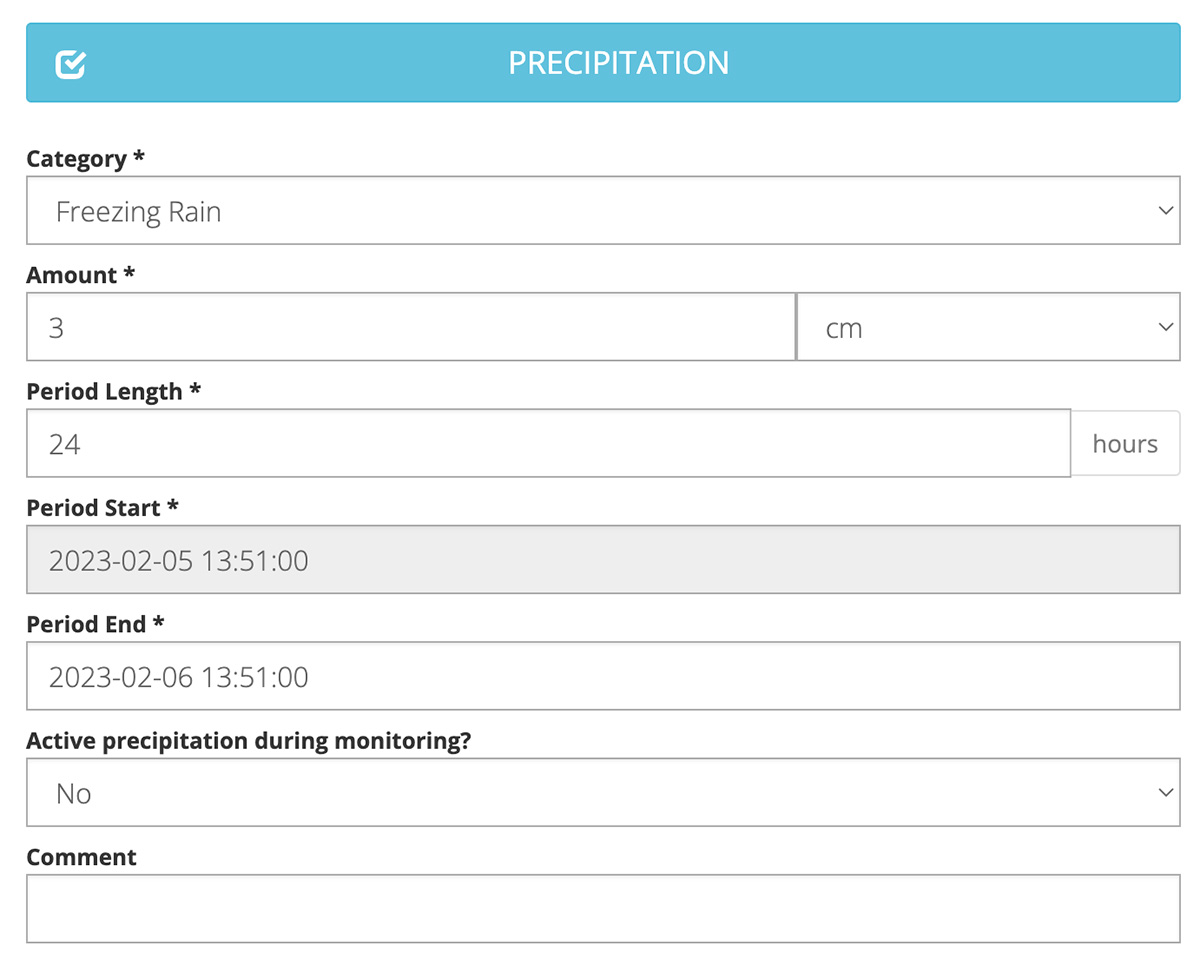Click the Amount input field containing 3
Screen dimensions: 1200x966
410,327
